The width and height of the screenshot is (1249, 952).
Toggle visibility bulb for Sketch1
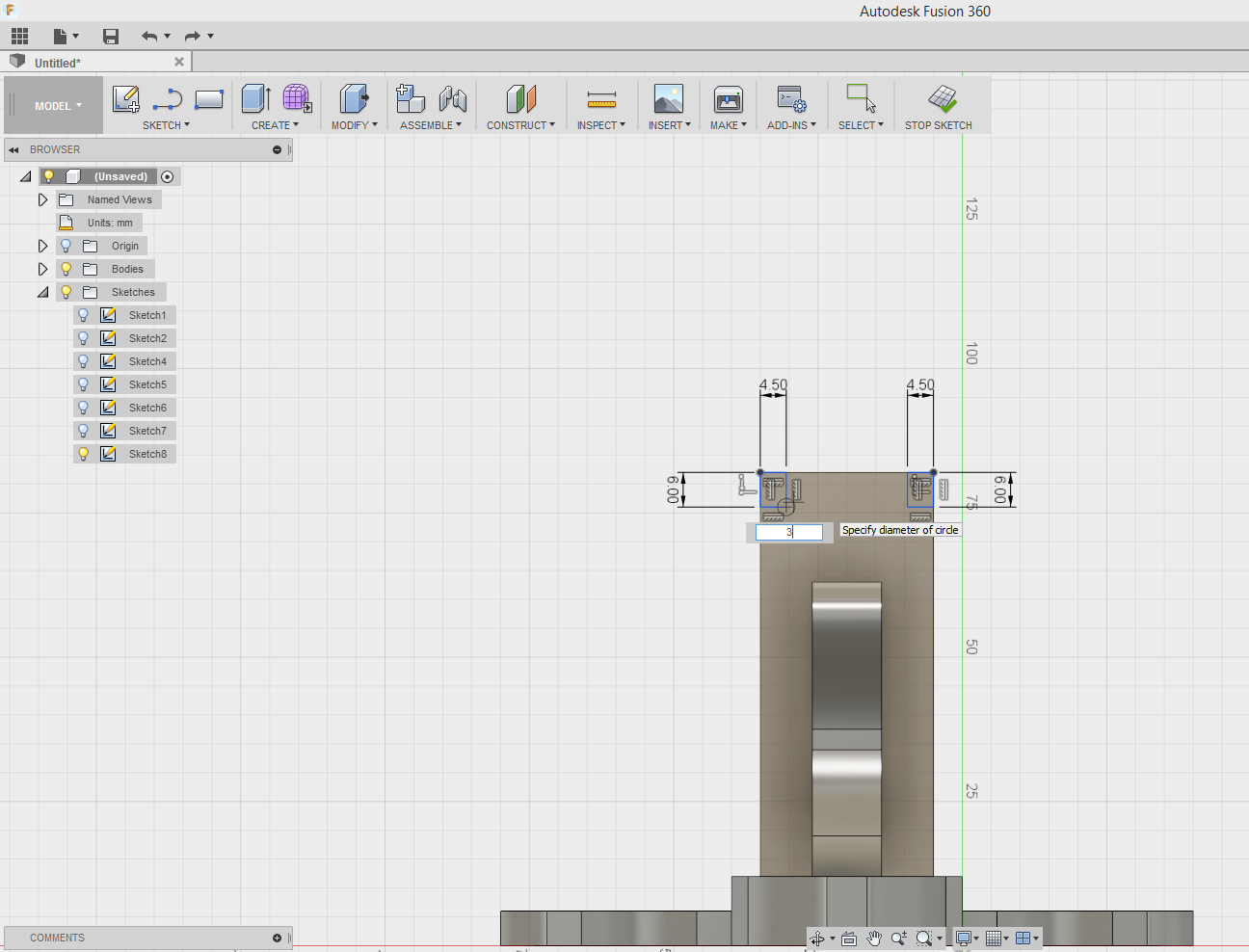tap(84, 315)
